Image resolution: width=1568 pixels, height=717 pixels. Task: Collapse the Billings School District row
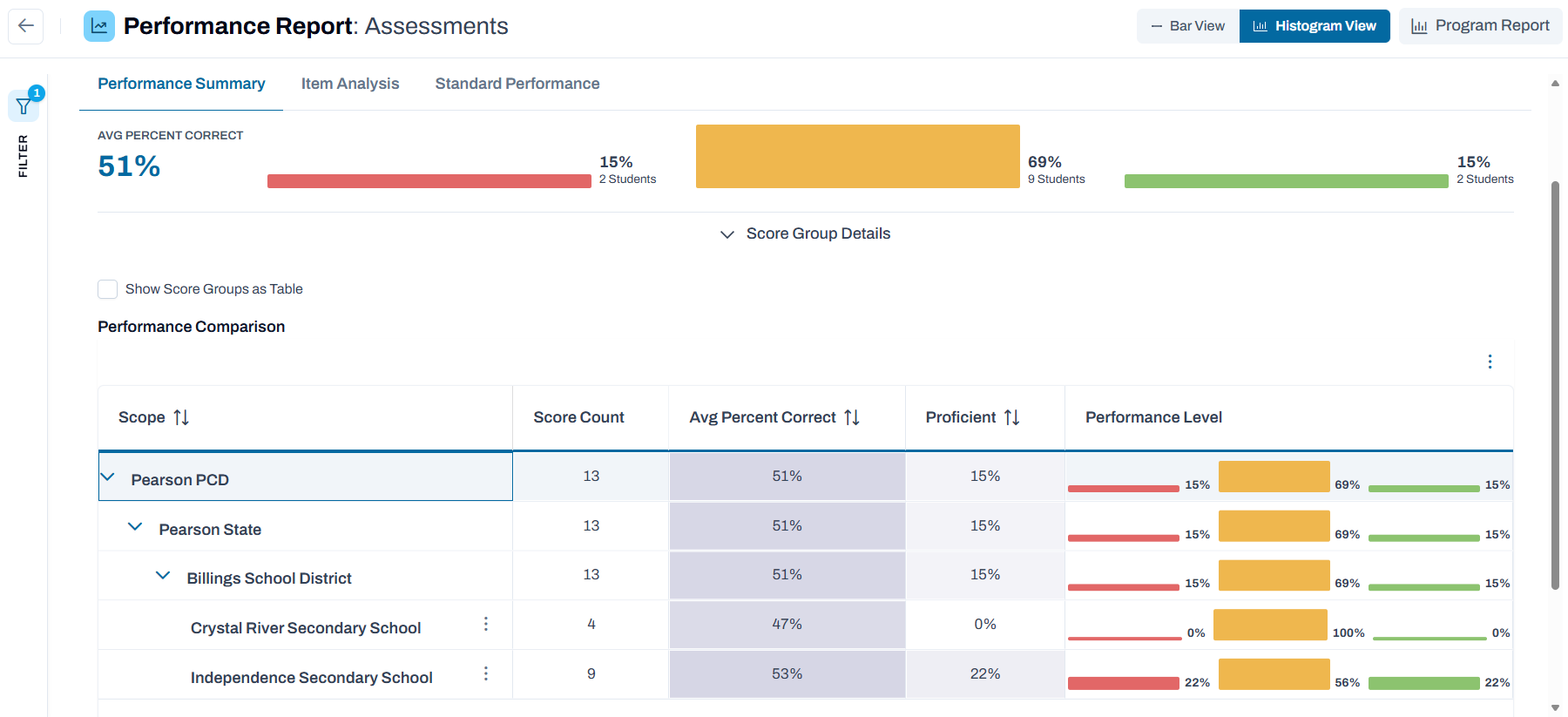163,576
